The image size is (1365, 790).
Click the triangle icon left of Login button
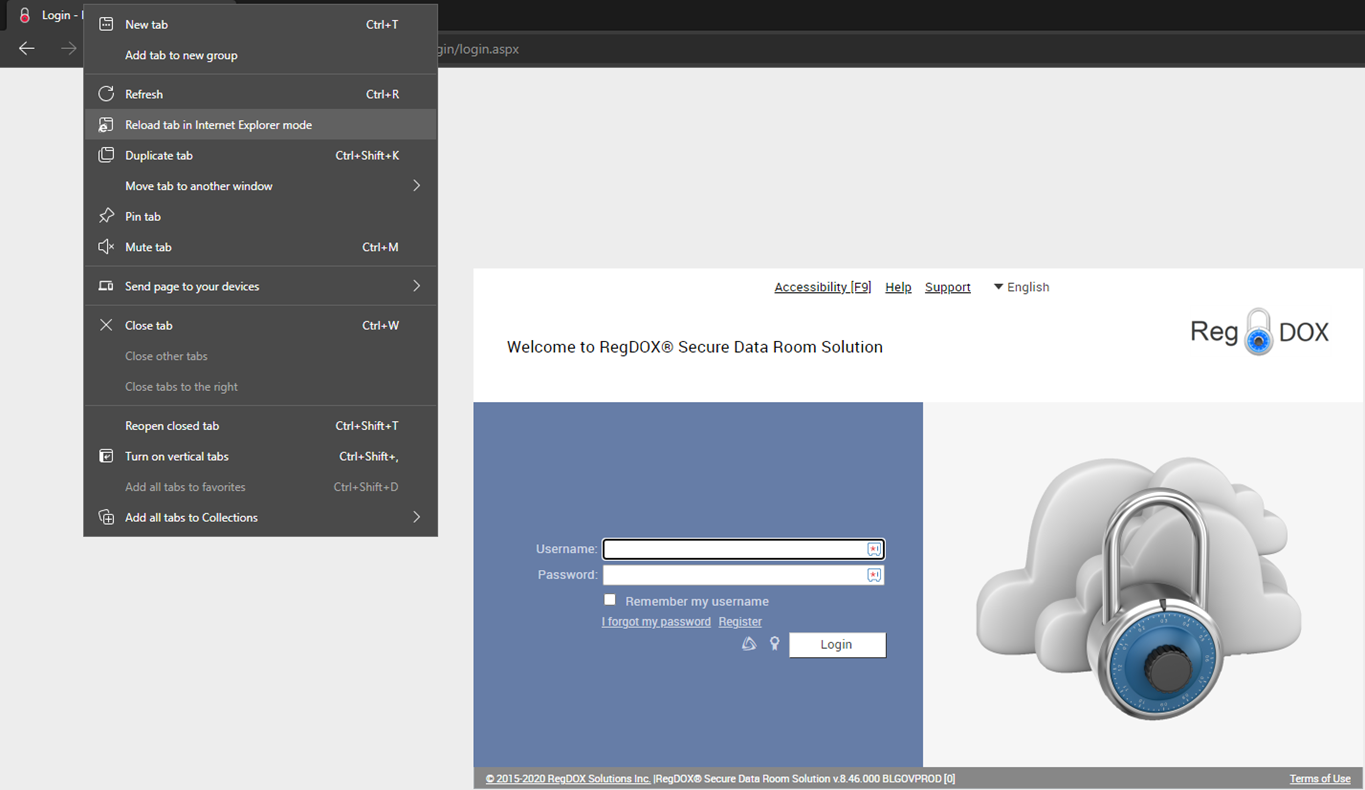(748, 644)
